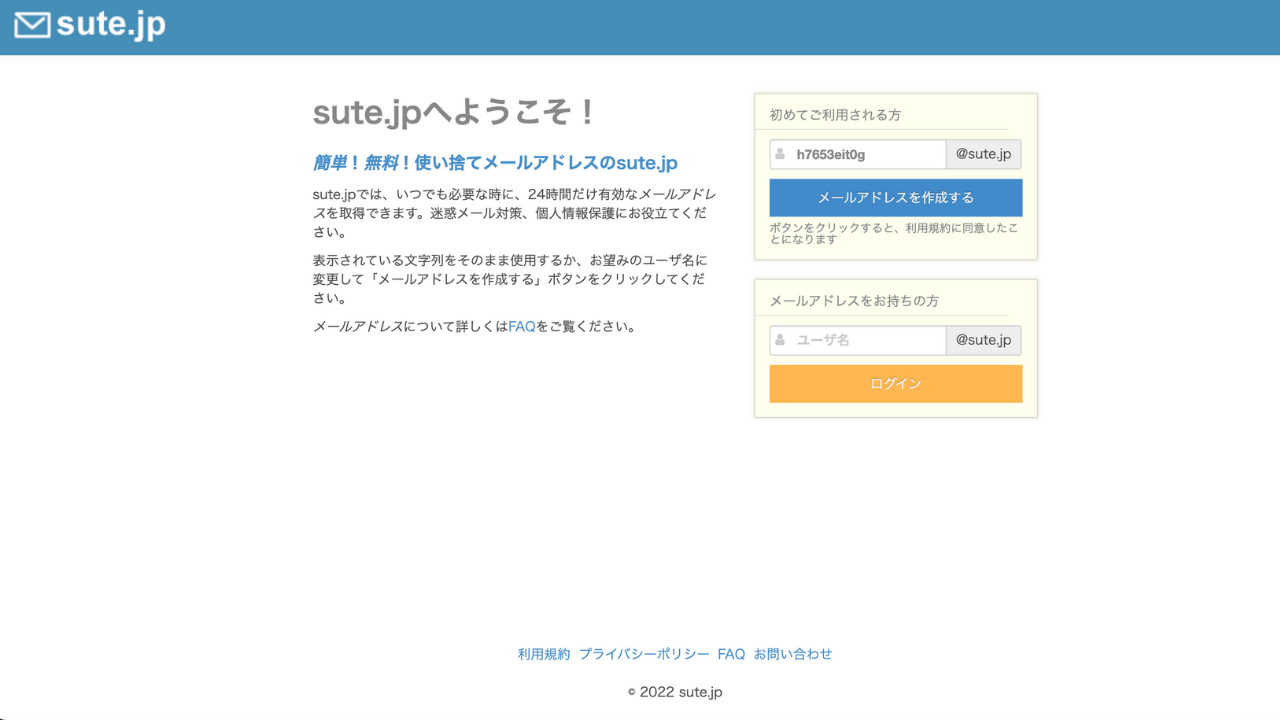Viewport: 1280px width, 720px height.
Task: Click the © 2022 sute.jp copyright text
Action: click(x=675, y=692)
